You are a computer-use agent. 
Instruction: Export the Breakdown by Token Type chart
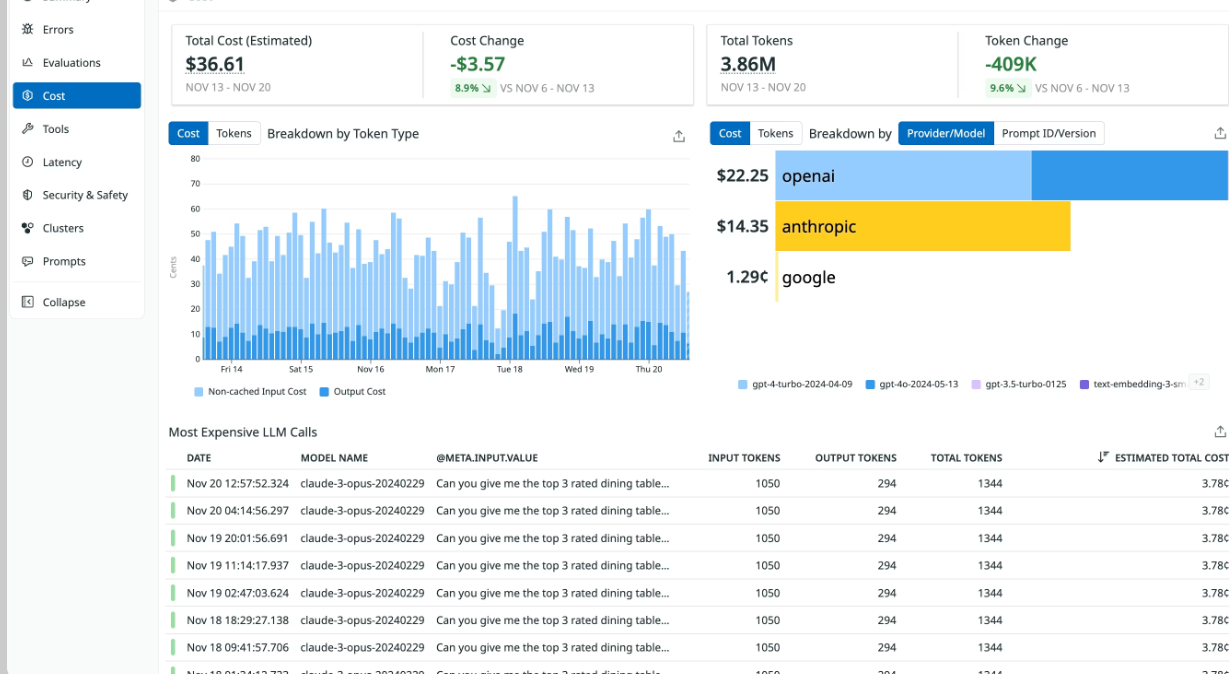coord(679,136)
